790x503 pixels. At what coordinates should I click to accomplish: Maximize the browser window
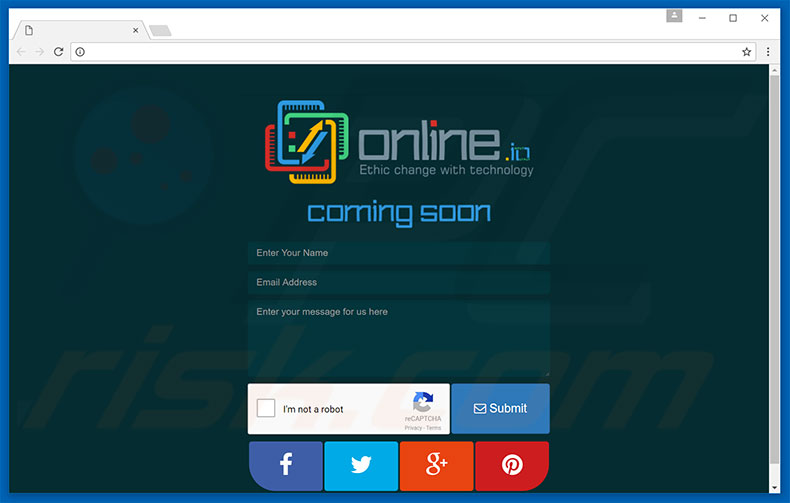tap(733, 18)
